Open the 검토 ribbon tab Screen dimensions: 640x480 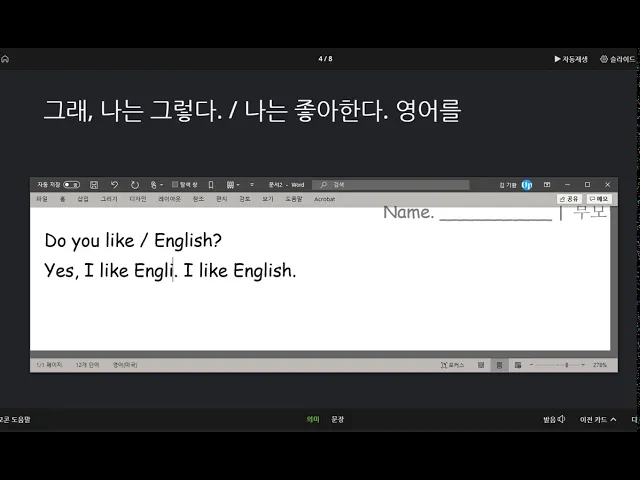(244, 199)
